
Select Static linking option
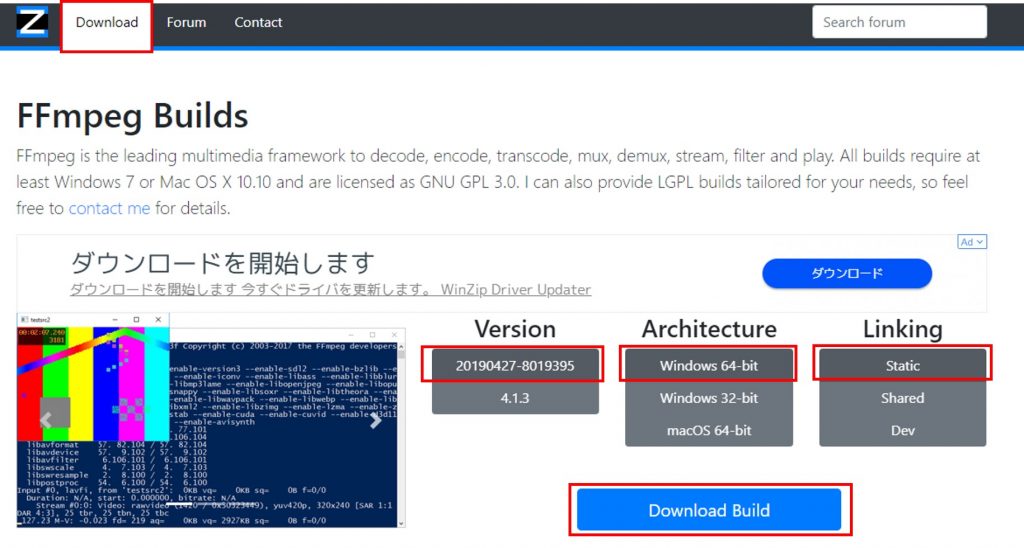[902, 366]
